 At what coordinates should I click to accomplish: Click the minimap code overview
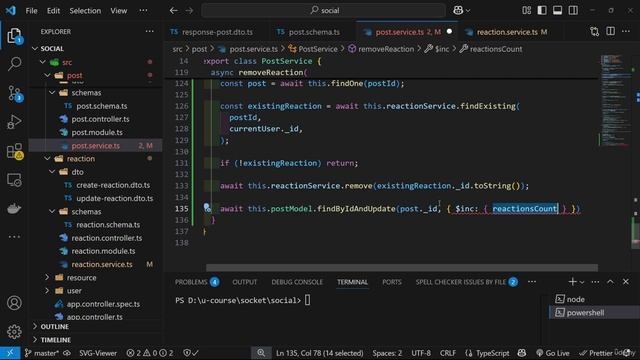pyautogui.click(x=615, y=102)
